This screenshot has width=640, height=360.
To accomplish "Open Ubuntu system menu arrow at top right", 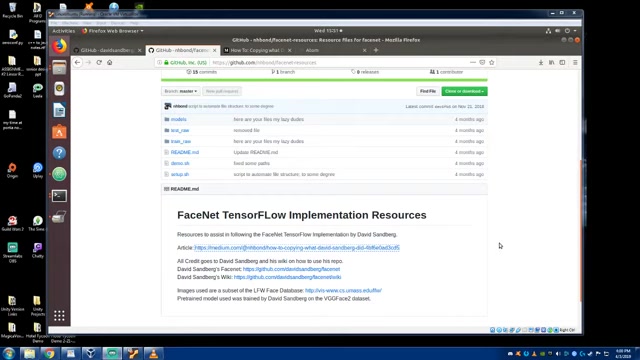I will pos(575,31).
